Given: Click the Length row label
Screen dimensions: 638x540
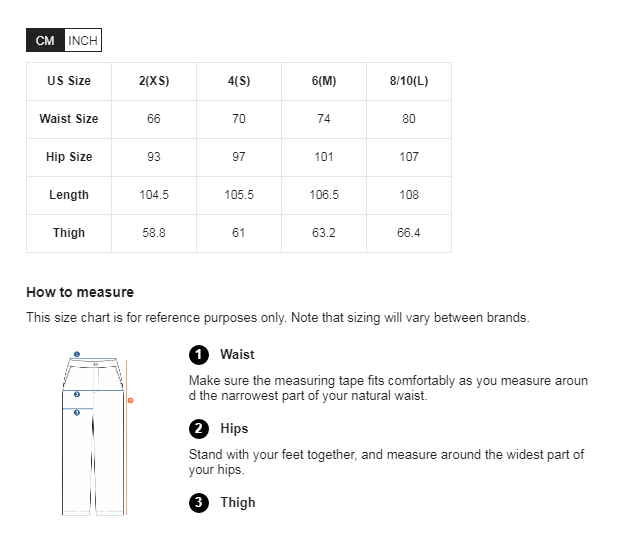Looking at the screenshot, I should tap(69, 195).
